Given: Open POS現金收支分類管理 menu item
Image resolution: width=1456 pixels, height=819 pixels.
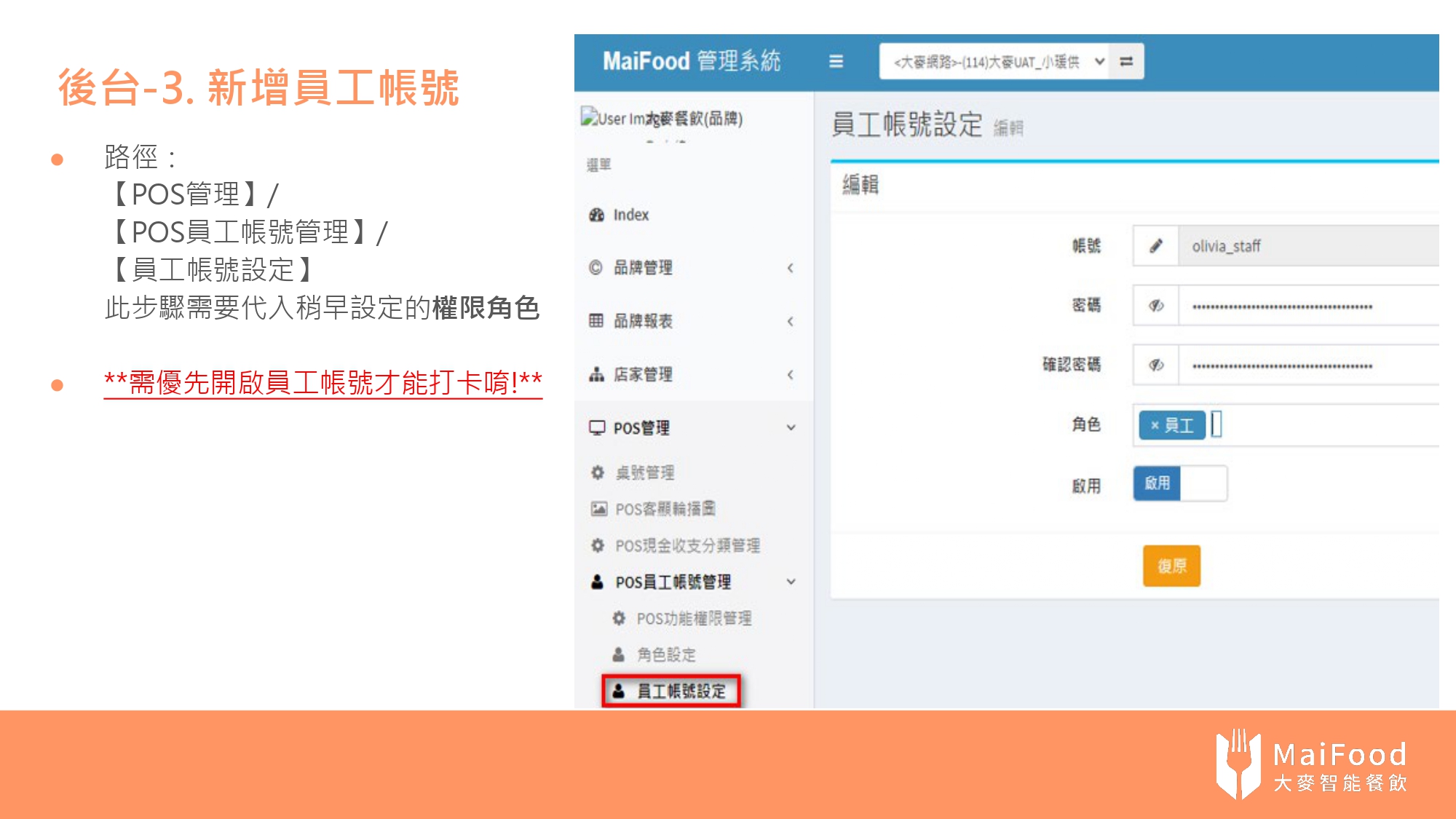Looking at the screenshot, I should [x=687, y=545].
